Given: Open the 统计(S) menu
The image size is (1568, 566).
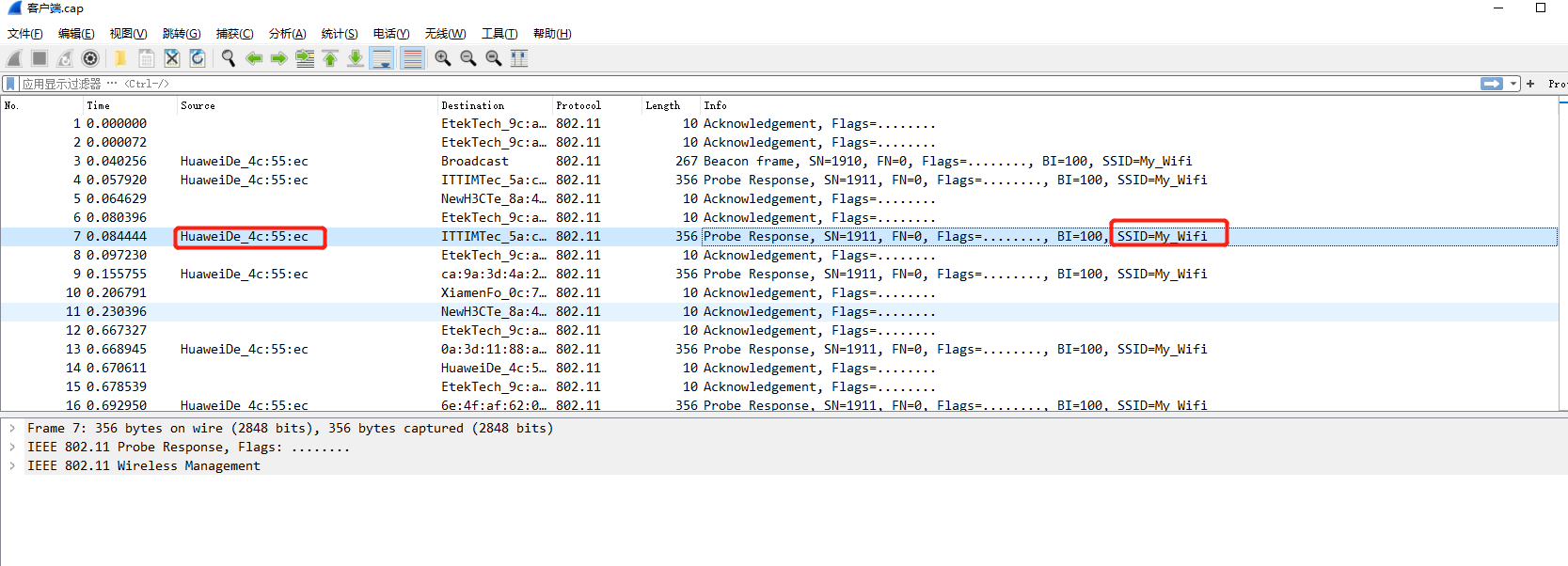Looking at the screenshot, I should (x=340, y=34).
